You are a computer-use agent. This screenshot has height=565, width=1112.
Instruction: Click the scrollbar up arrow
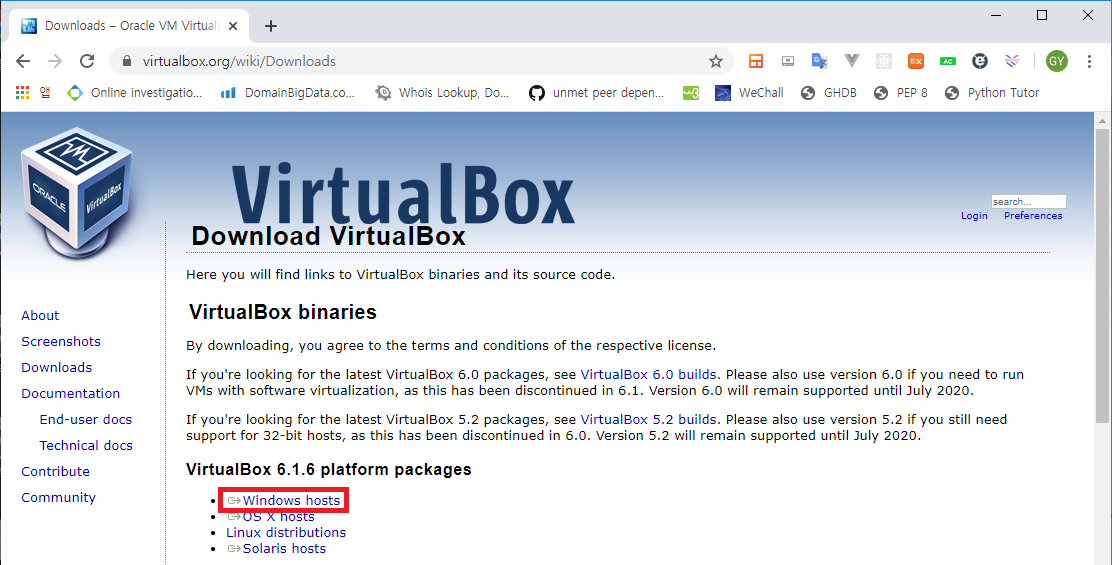[x=1102, y=121]
